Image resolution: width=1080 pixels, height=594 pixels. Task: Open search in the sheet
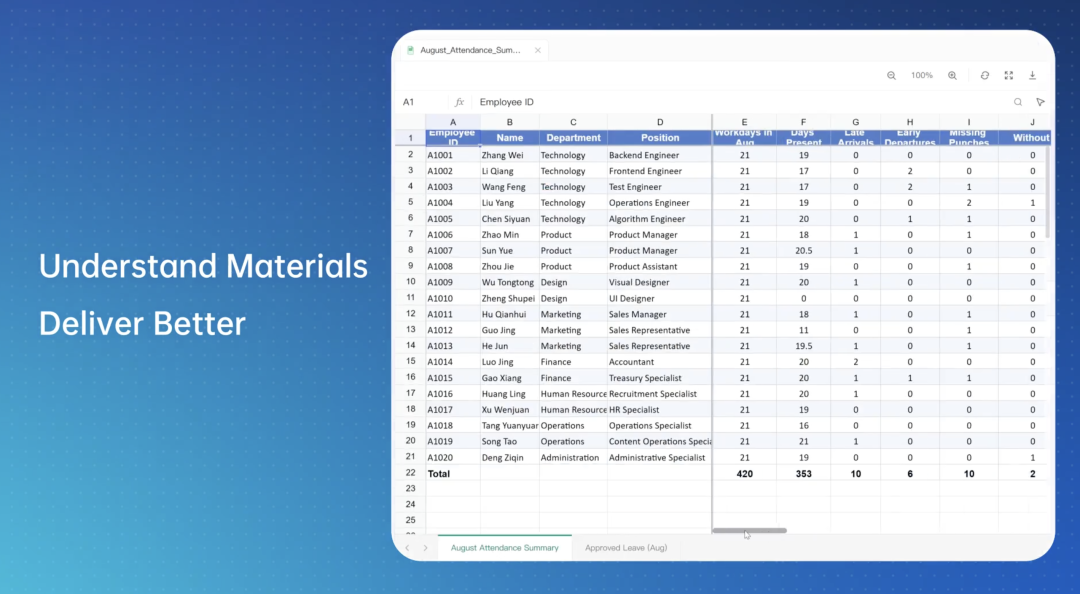click(1017, 102)
